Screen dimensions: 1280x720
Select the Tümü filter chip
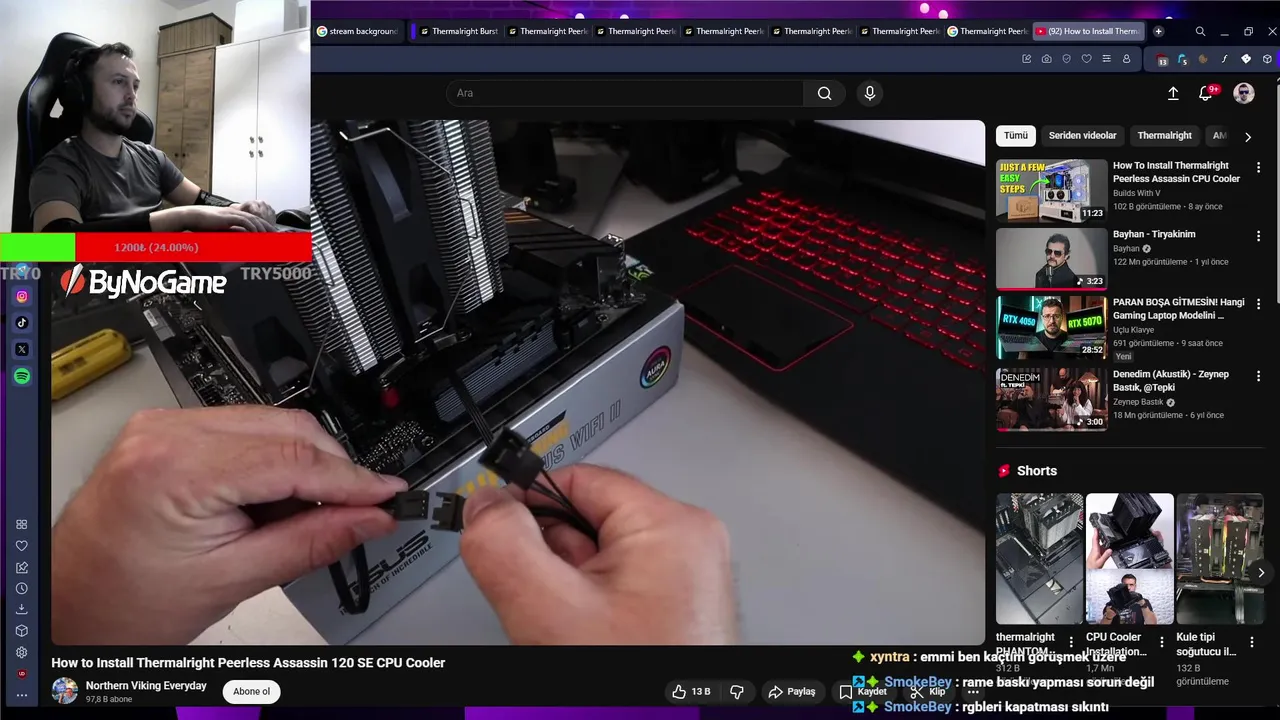tap(1016, 135)
